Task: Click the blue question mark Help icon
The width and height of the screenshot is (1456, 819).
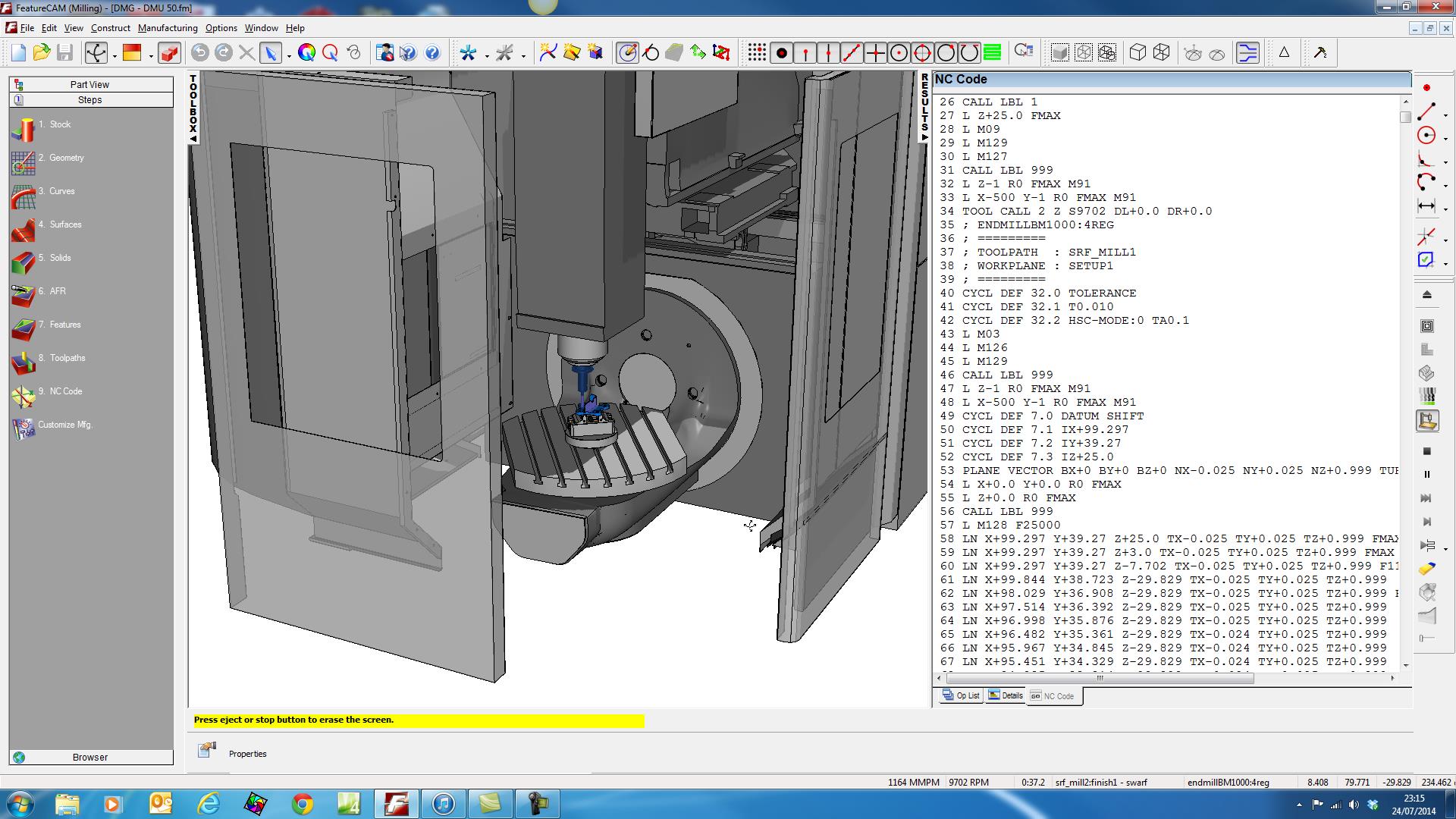Action: [x=432, y=52]
